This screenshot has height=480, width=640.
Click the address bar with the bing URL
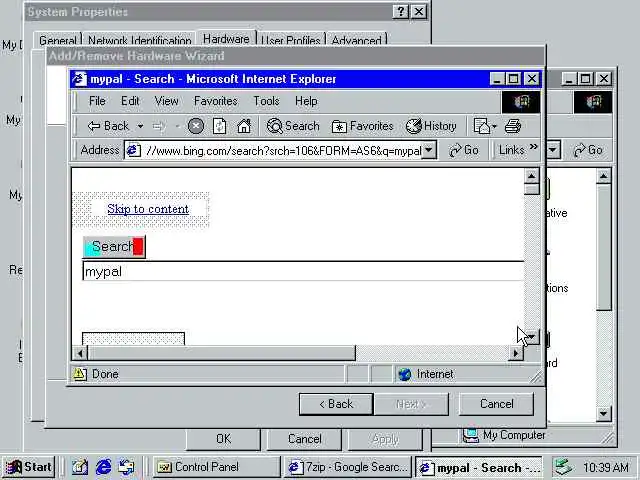pos(273,151)
